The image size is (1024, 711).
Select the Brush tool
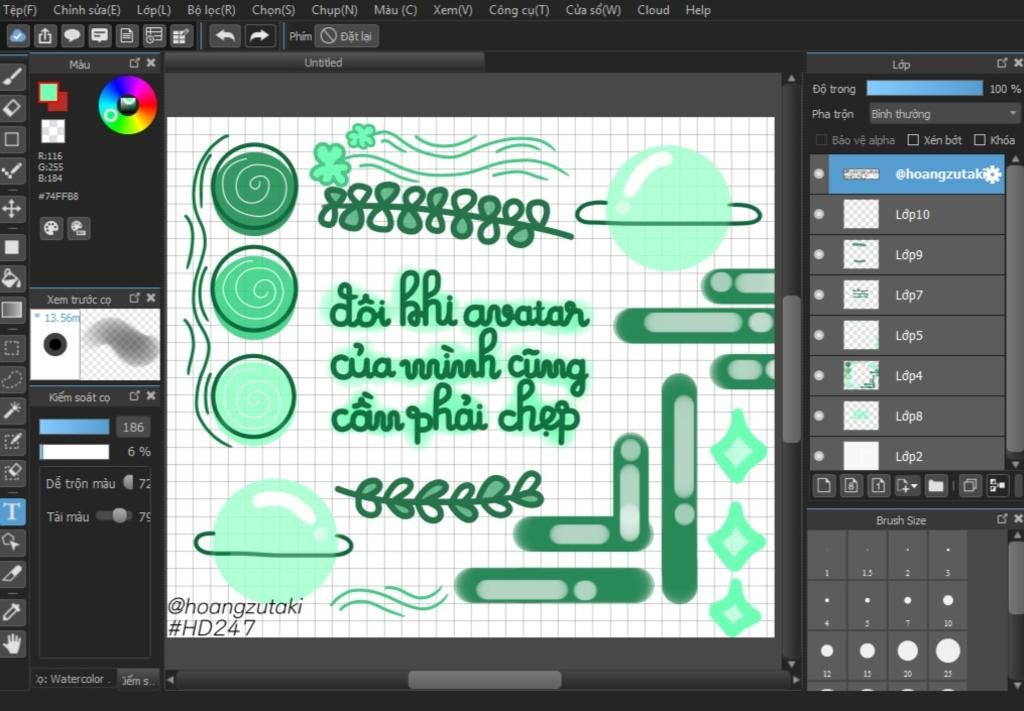point(12,78)
